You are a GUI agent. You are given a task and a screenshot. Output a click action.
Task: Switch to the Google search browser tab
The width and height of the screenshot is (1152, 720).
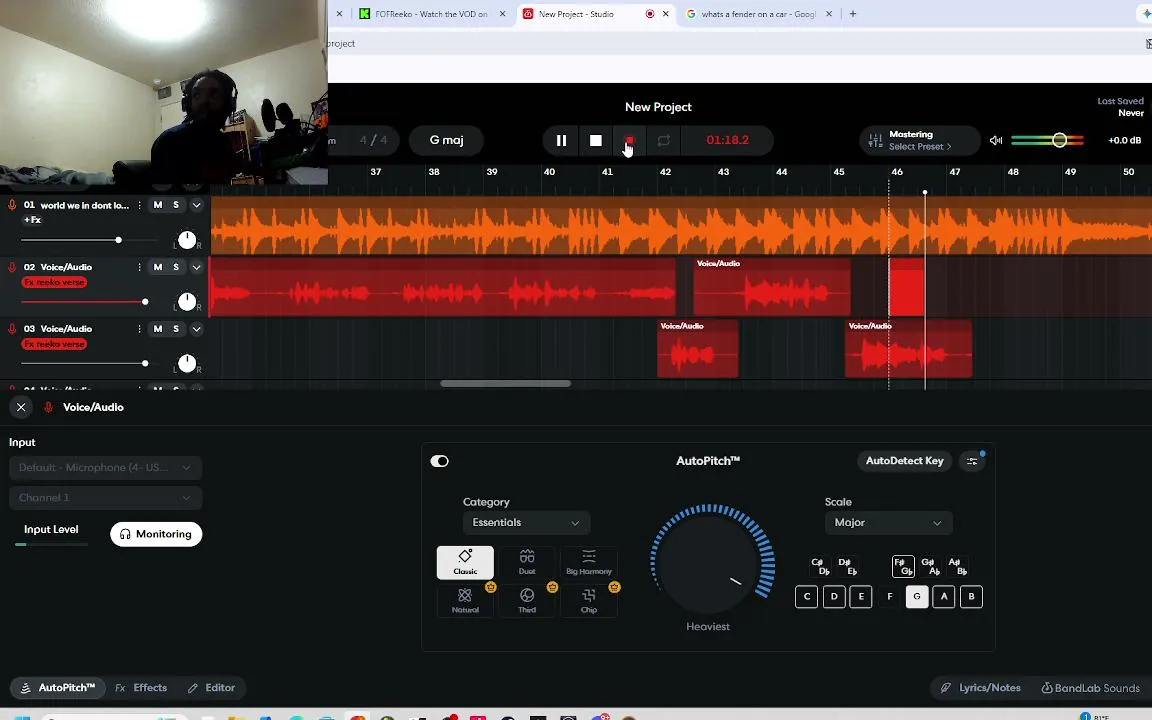click(x=757, y=14)
